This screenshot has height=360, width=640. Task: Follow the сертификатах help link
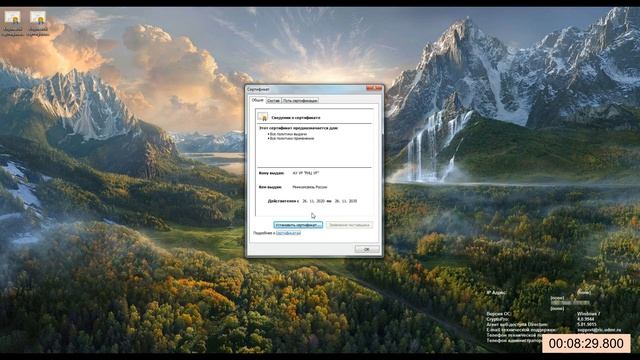point(288,233)
